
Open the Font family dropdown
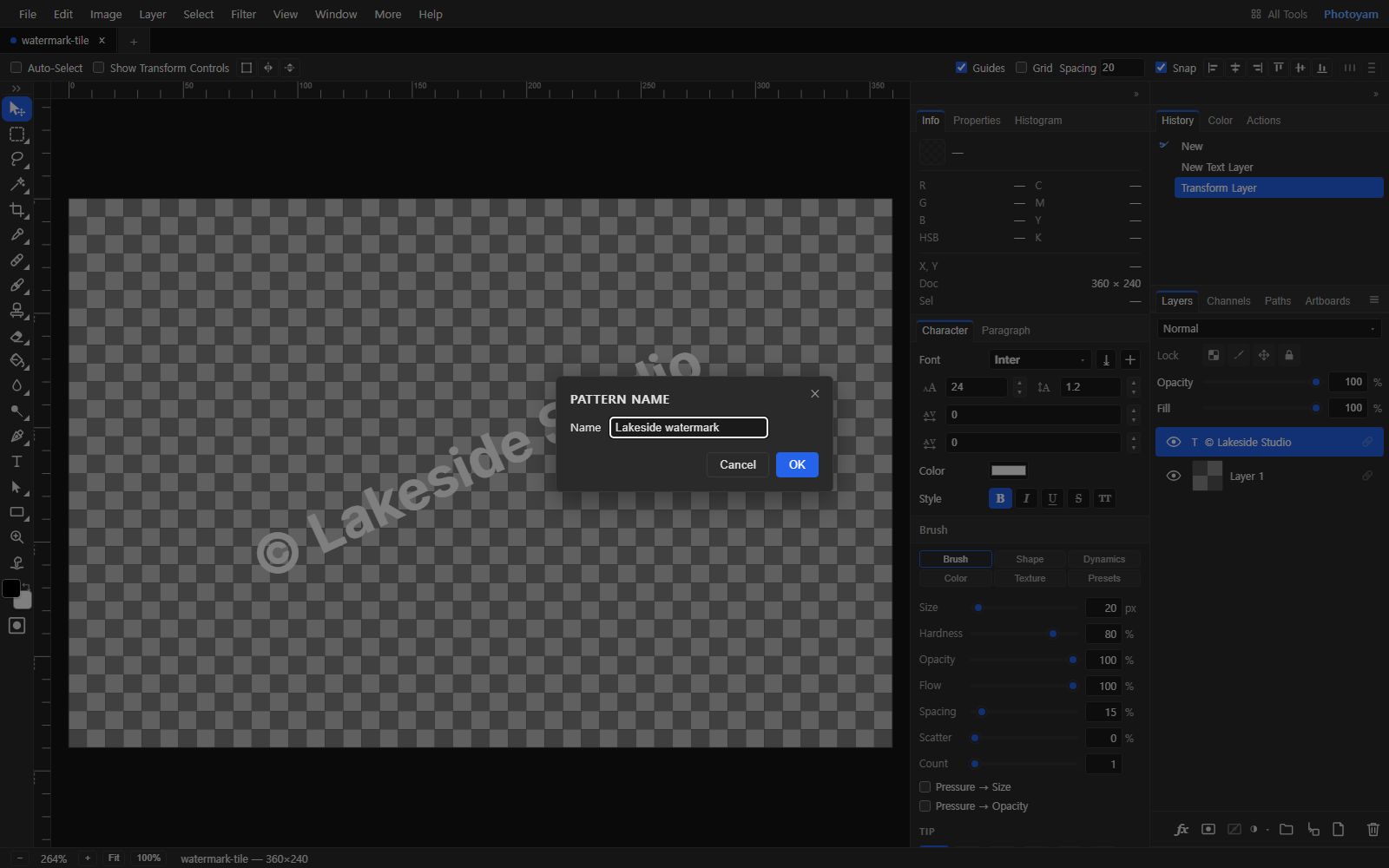(1040, 360)
